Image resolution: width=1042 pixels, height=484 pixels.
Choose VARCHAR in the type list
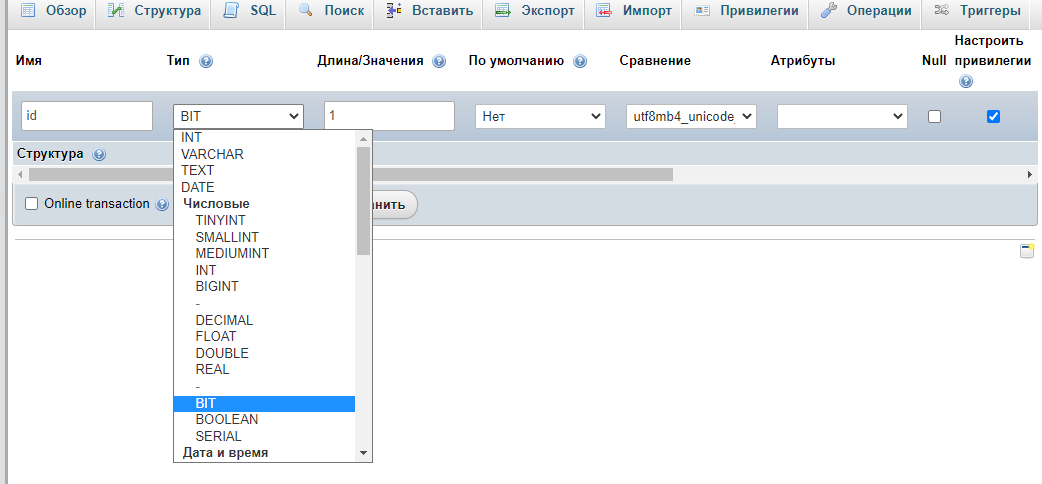(x=212, y=154)
